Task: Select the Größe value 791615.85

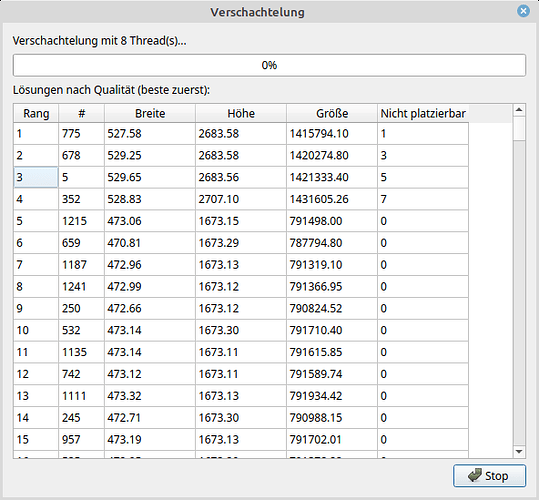Action: [x=332, y=352]
